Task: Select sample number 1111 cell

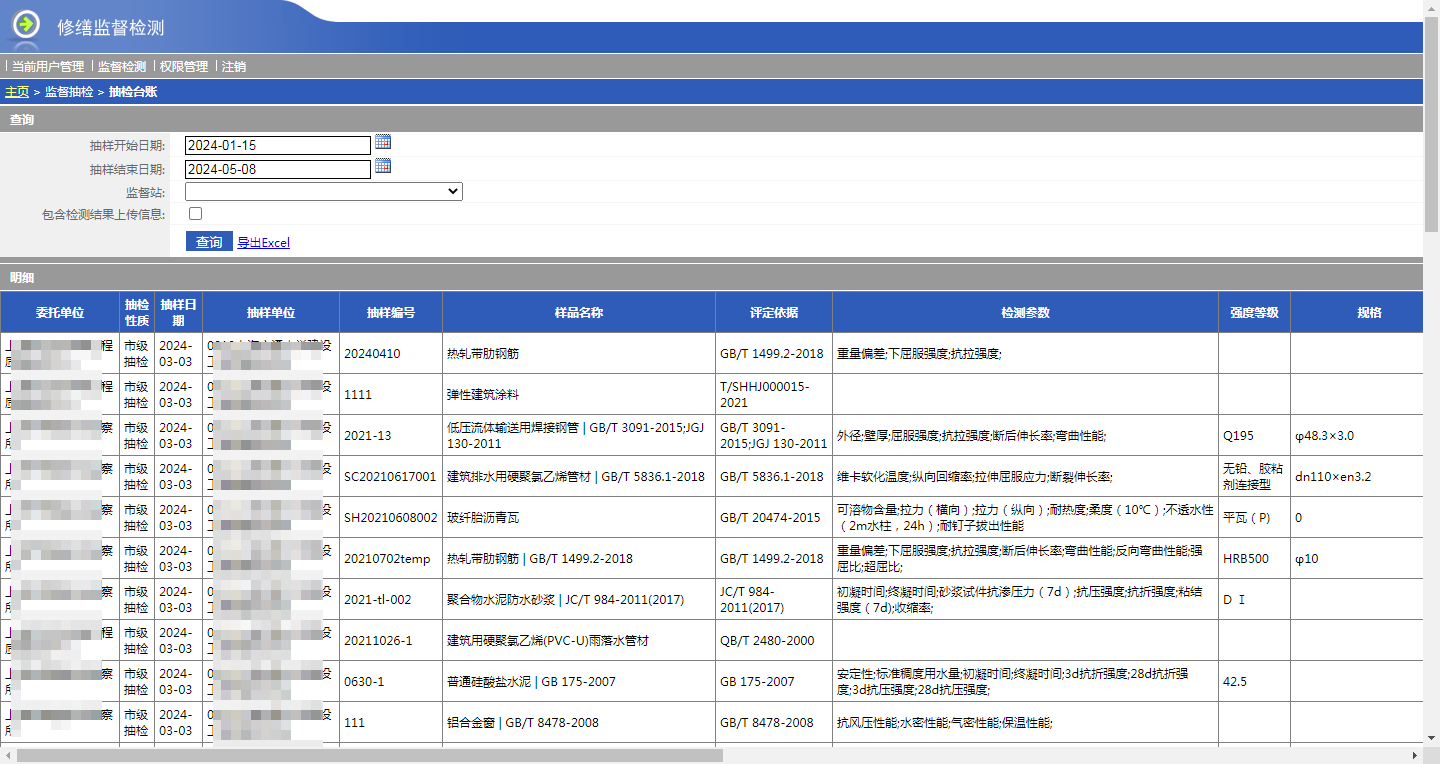Action: [x=391, y=394]
